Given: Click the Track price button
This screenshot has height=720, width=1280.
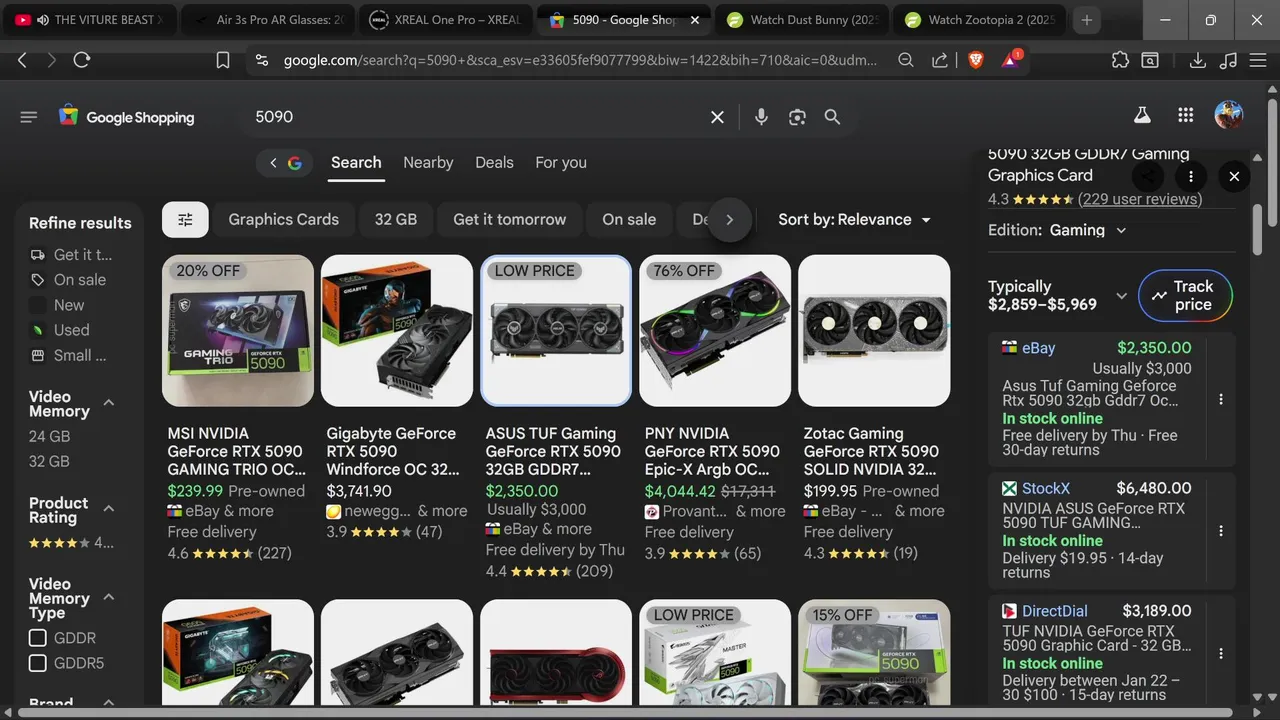Looking at the screenshot, I should pos(1186,295).
